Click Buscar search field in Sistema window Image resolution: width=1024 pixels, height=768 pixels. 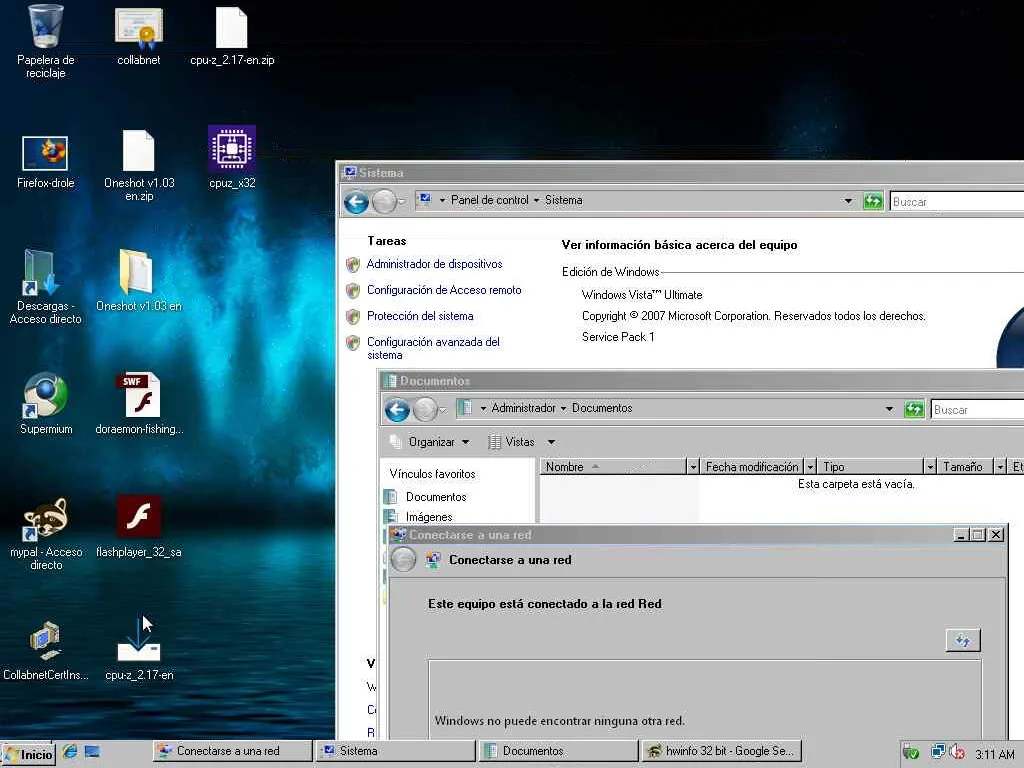tap(957, 202)
